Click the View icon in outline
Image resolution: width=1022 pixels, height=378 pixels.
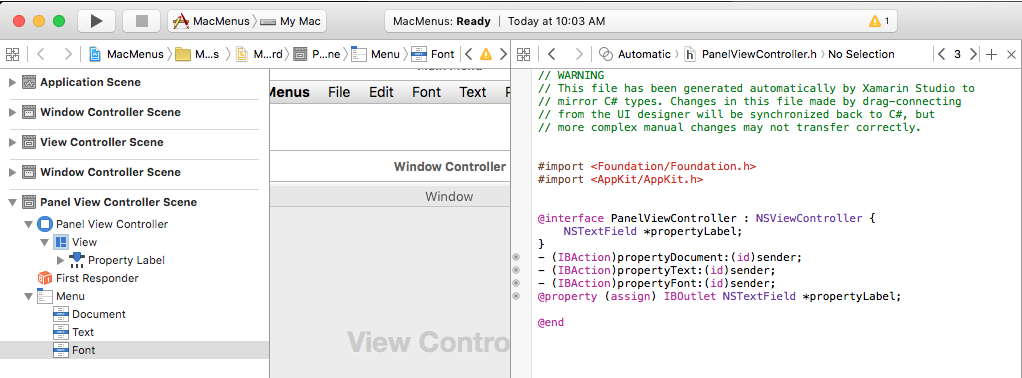coord(61,242)
